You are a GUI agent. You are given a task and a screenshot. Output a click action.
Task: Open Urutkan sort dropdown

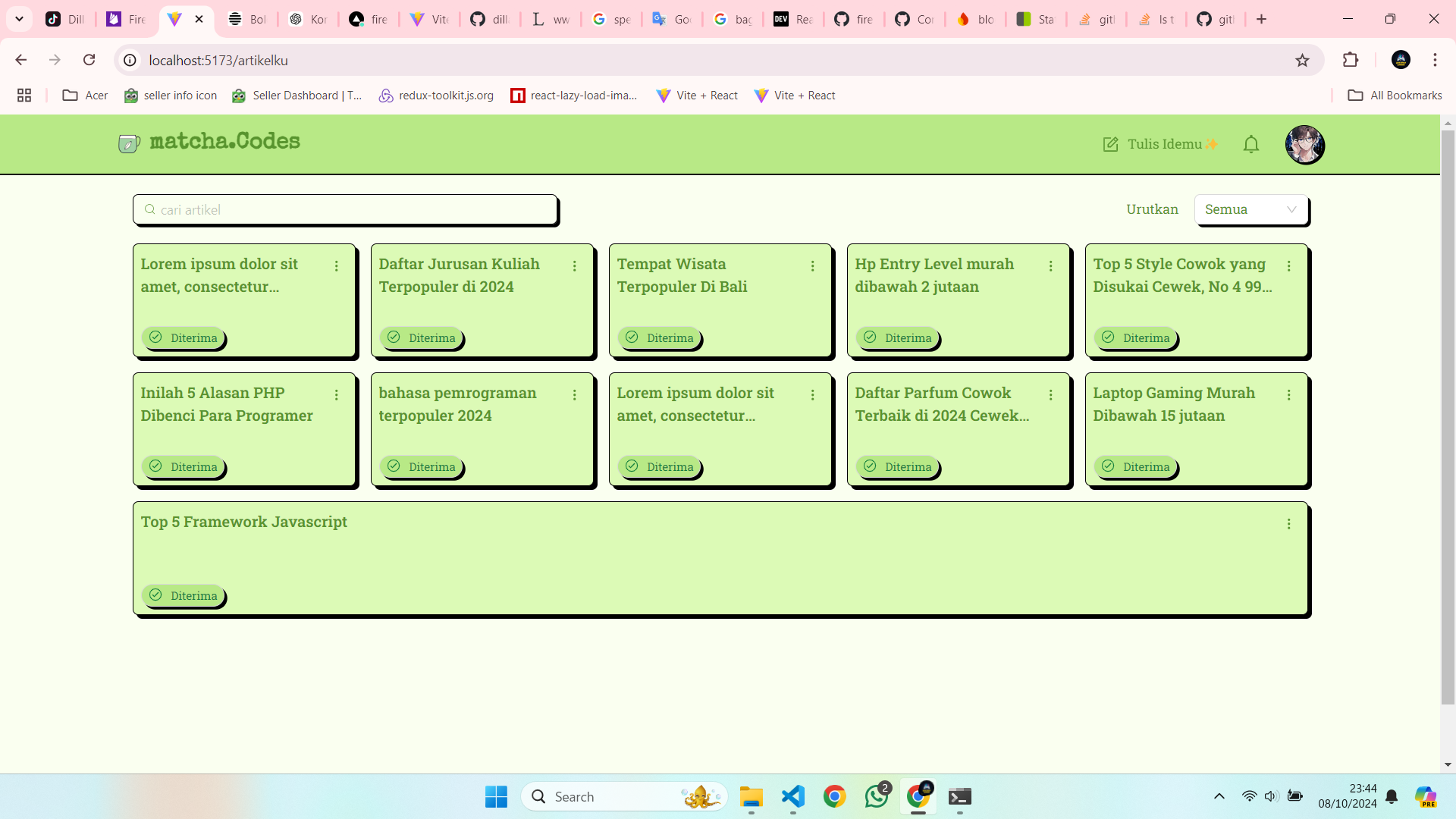1251,209
